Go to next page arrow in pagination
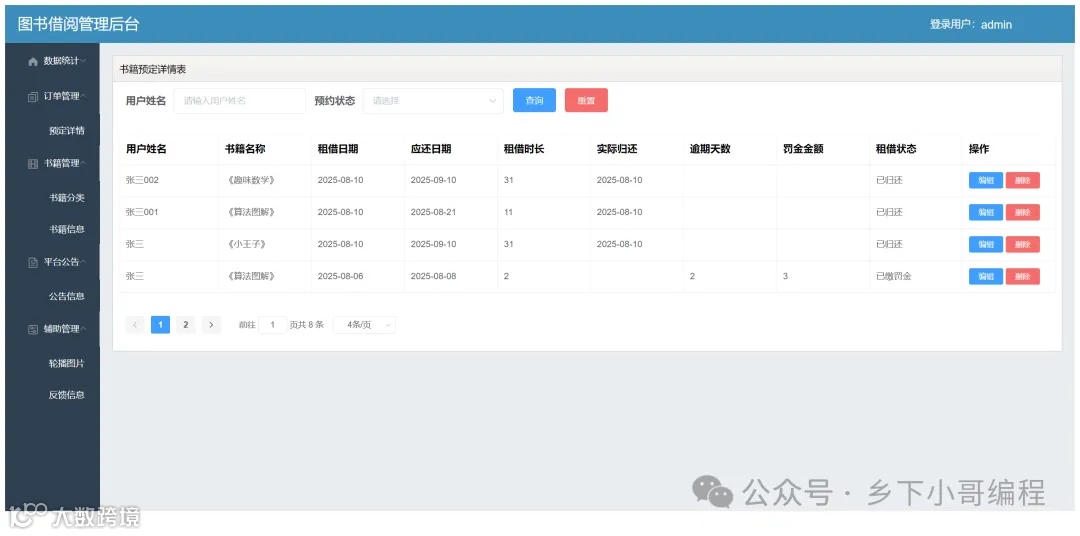Viewport: 1080px width, 536px height. click(211, 324)
